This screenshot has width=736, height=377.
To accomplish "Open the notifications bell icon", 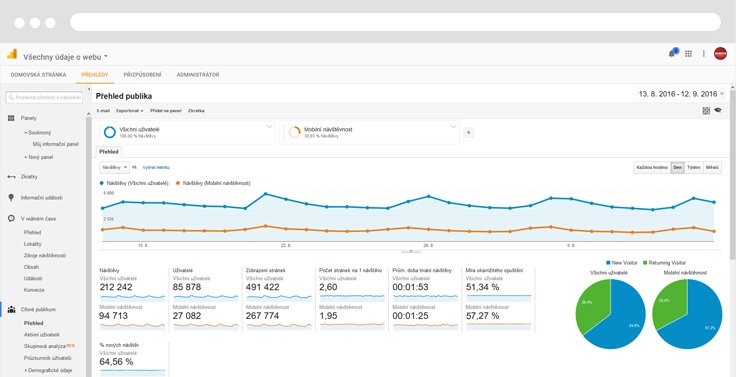I will [672, 54].
